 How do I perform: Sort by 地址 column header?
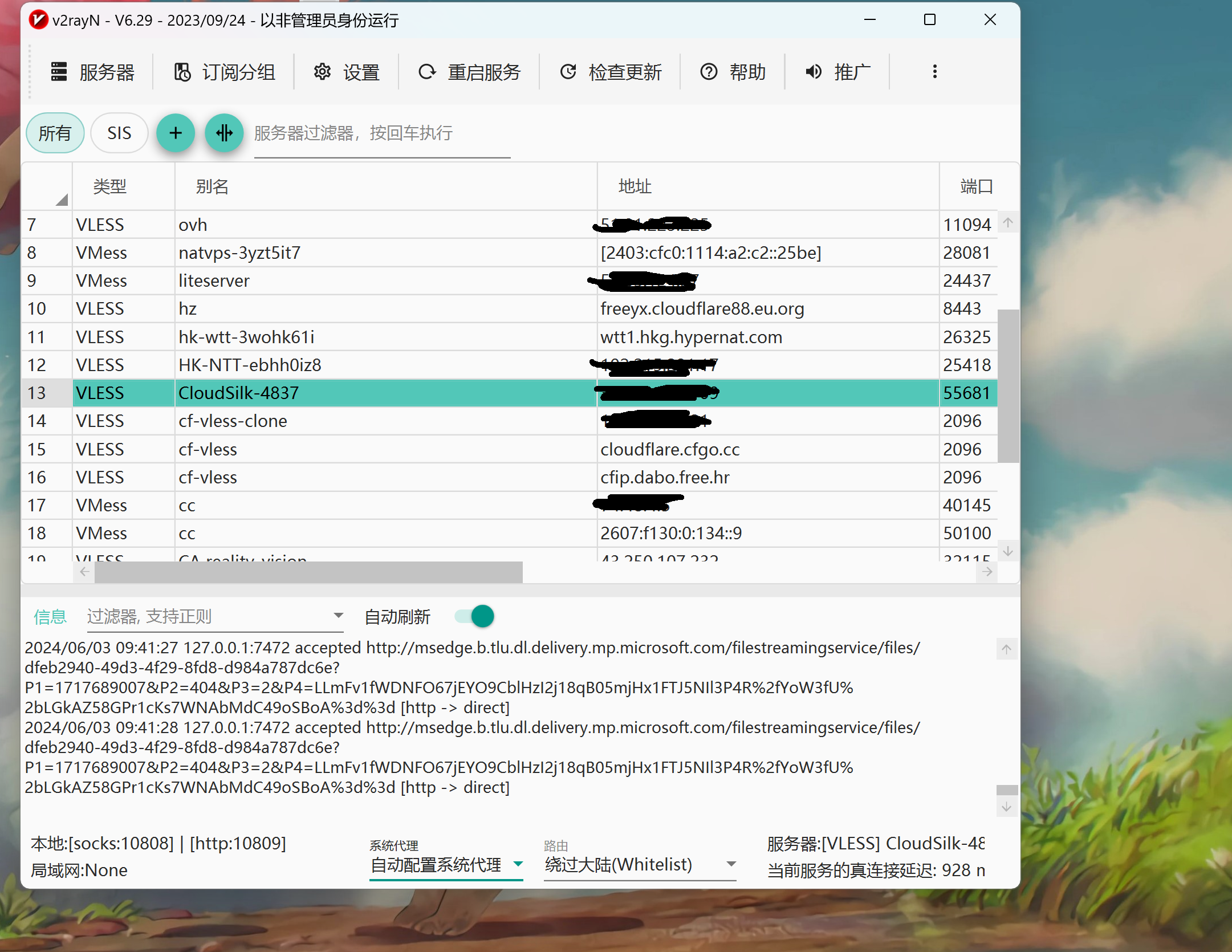coord(768,186)
